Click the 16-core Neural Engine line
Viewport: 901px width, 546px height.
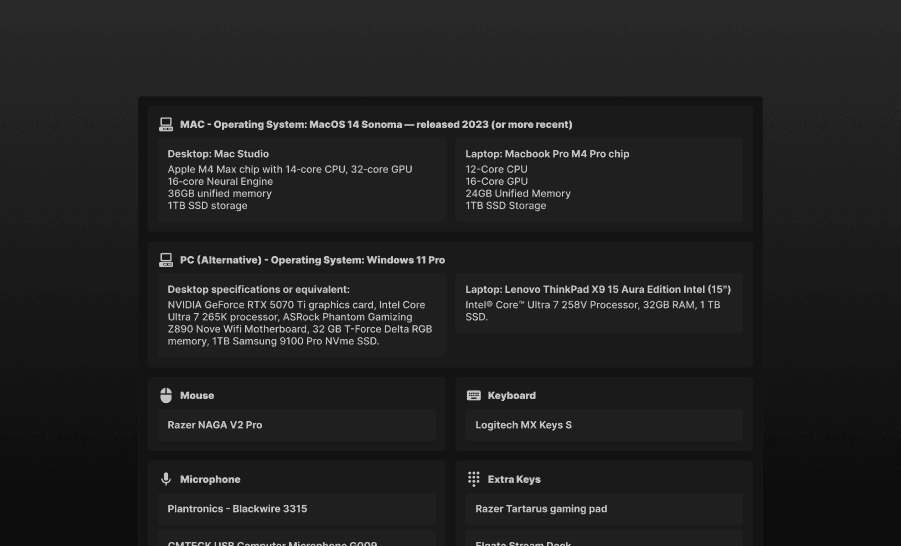pos(220,181)
